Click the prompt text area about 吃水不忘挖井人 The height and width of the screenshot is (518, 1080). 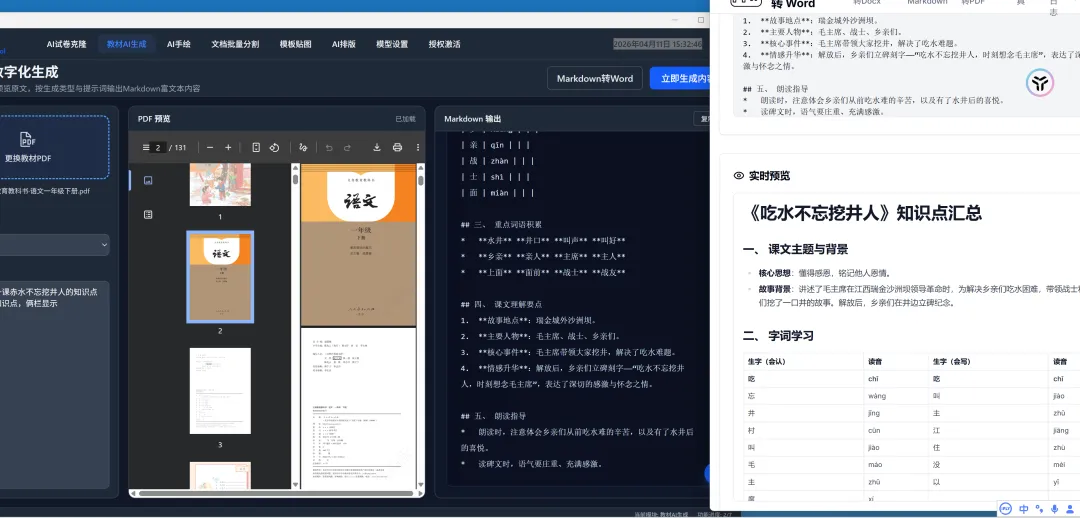click(x=54, y=384)
